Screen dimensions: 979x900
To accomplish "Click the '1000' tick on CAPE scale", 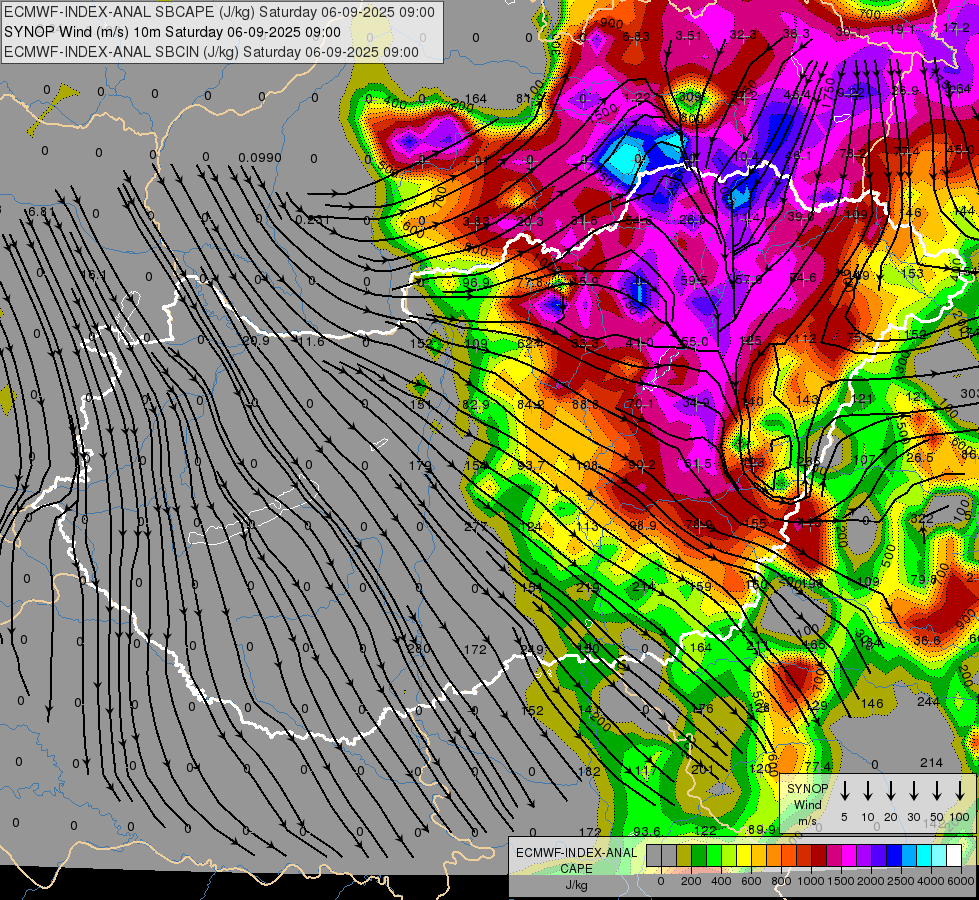I will coord(811,881).
